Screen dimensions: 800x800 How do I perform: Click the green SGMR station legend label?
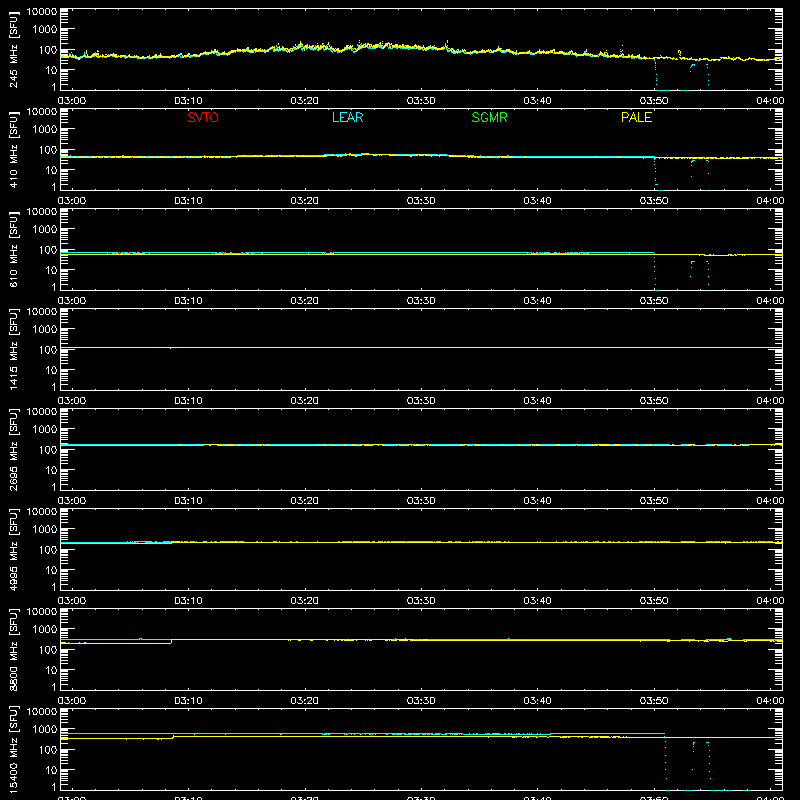[489, 117]
